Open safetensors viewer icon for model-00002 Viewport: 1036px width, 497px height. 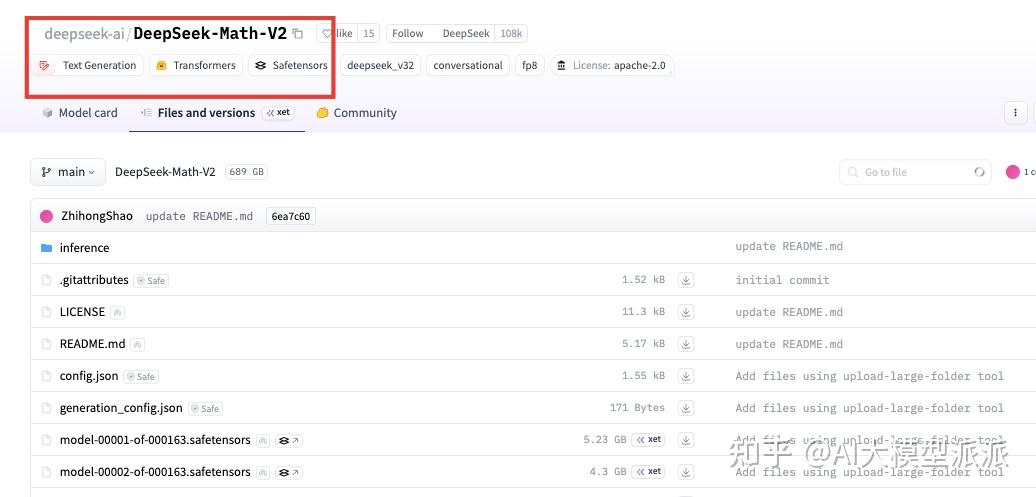[288, 472]
